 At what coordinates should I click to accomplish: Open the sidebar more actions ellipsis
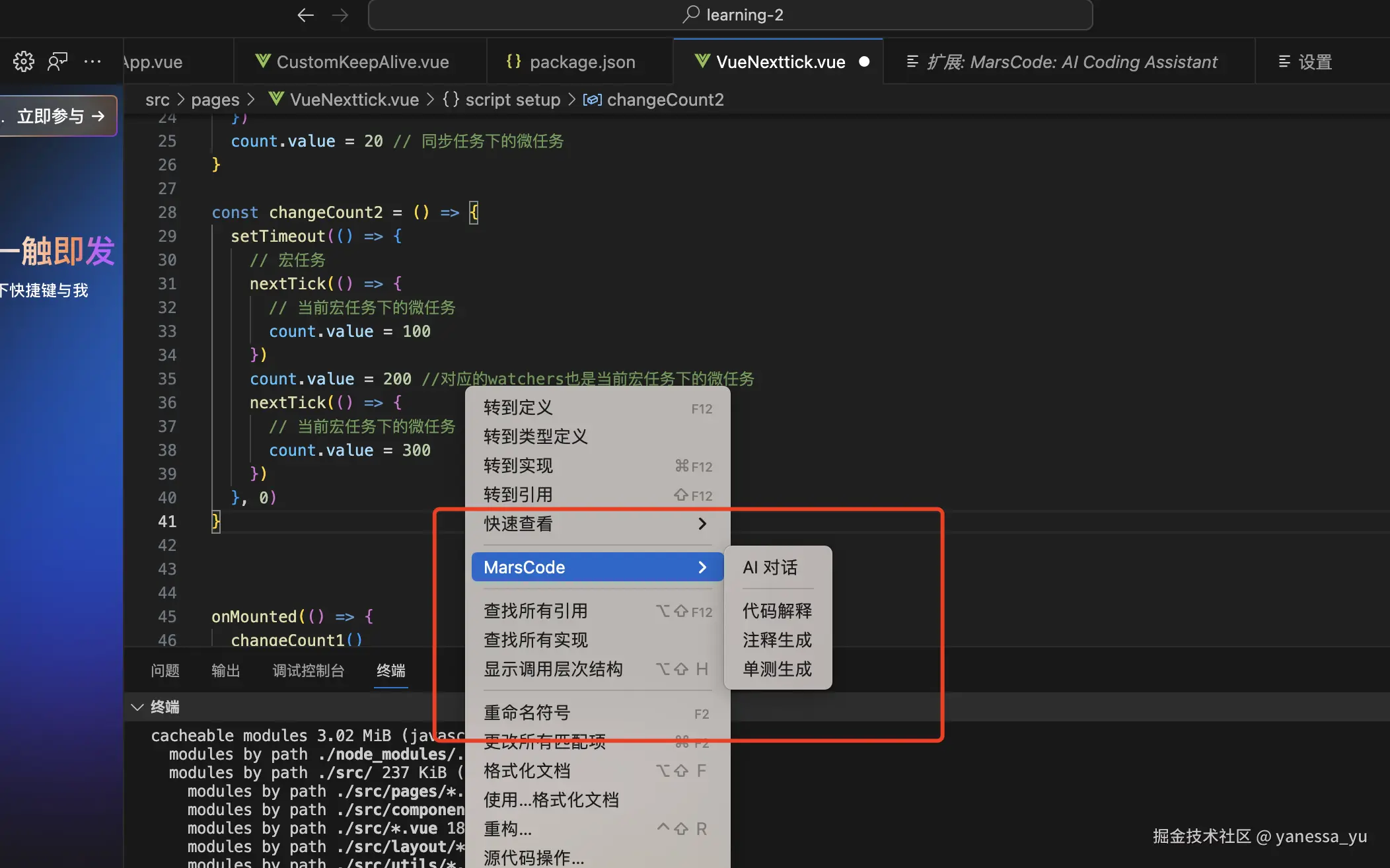click(x=92, y=61)
